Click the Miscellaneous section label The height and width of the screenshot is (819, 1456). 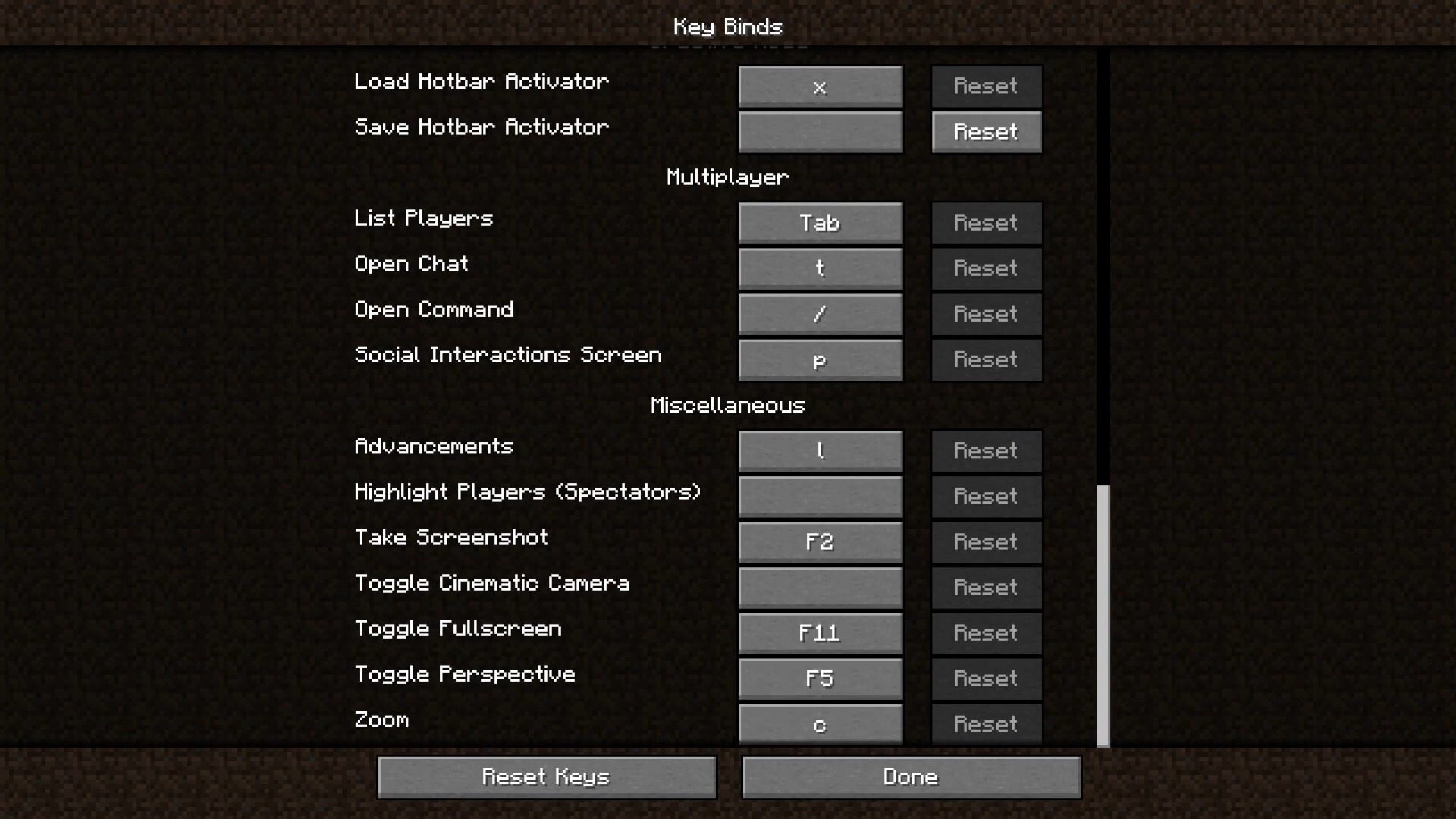click(728, 404)
